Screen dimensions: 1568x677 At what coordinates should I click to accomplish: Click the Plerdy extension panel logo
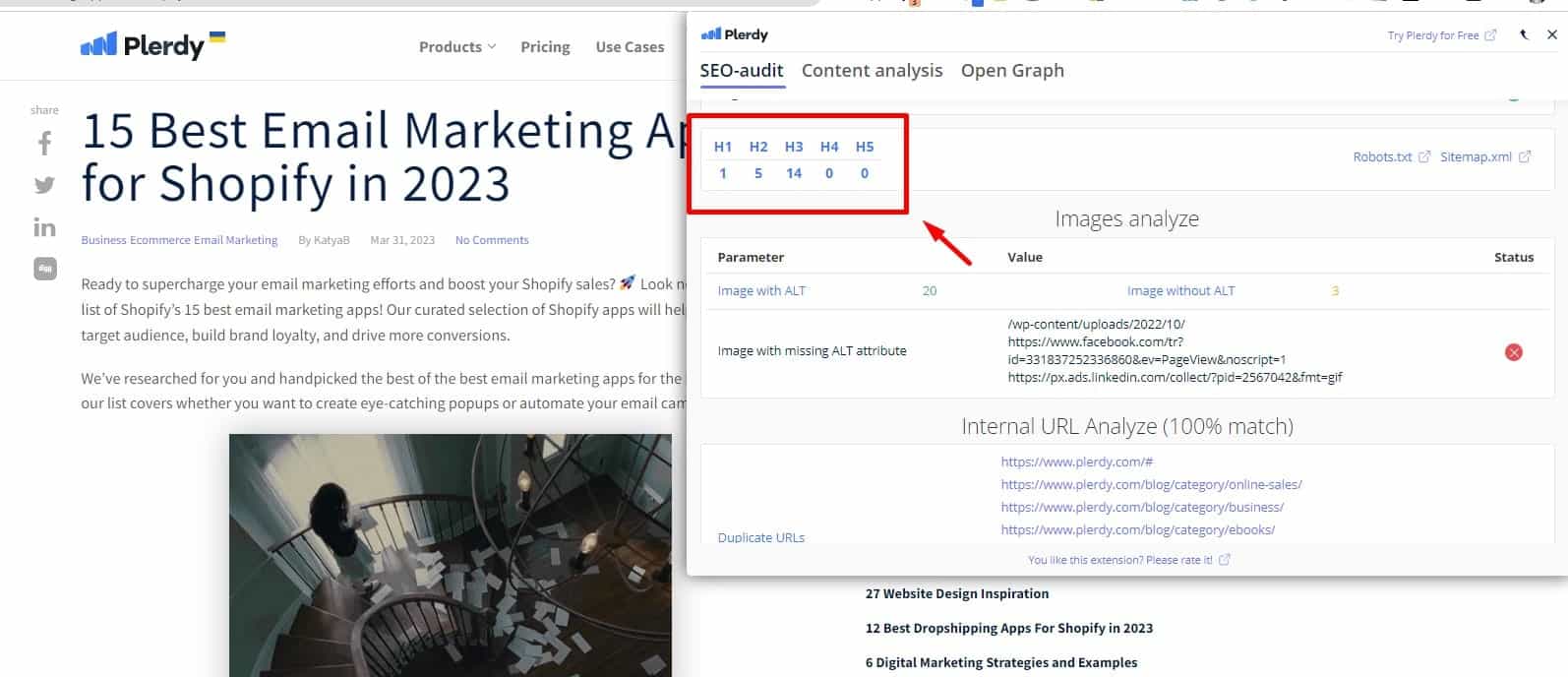click(735, 34)
